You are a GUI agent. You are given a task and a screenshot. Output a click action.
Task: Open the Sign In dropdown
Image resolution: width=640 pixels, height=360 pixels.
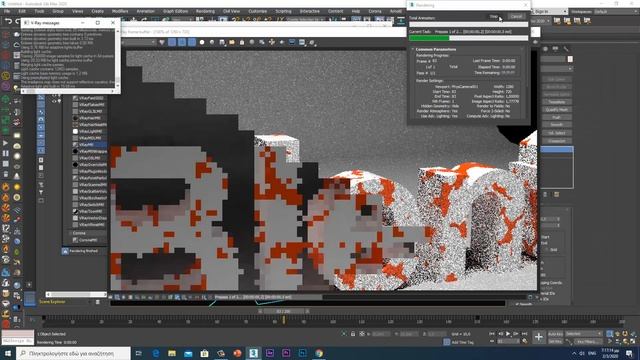tap(550, 12)
